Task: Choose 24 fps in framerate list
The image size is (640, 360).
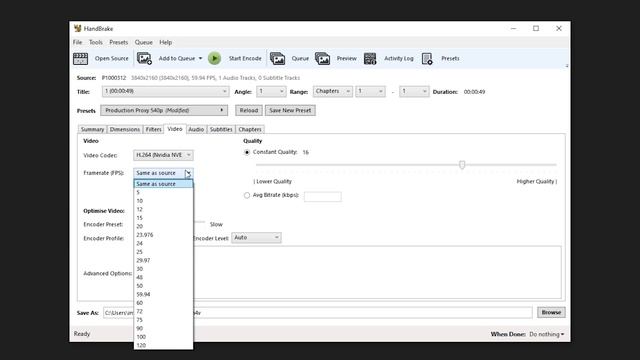Action: click(x=163, y=243)
